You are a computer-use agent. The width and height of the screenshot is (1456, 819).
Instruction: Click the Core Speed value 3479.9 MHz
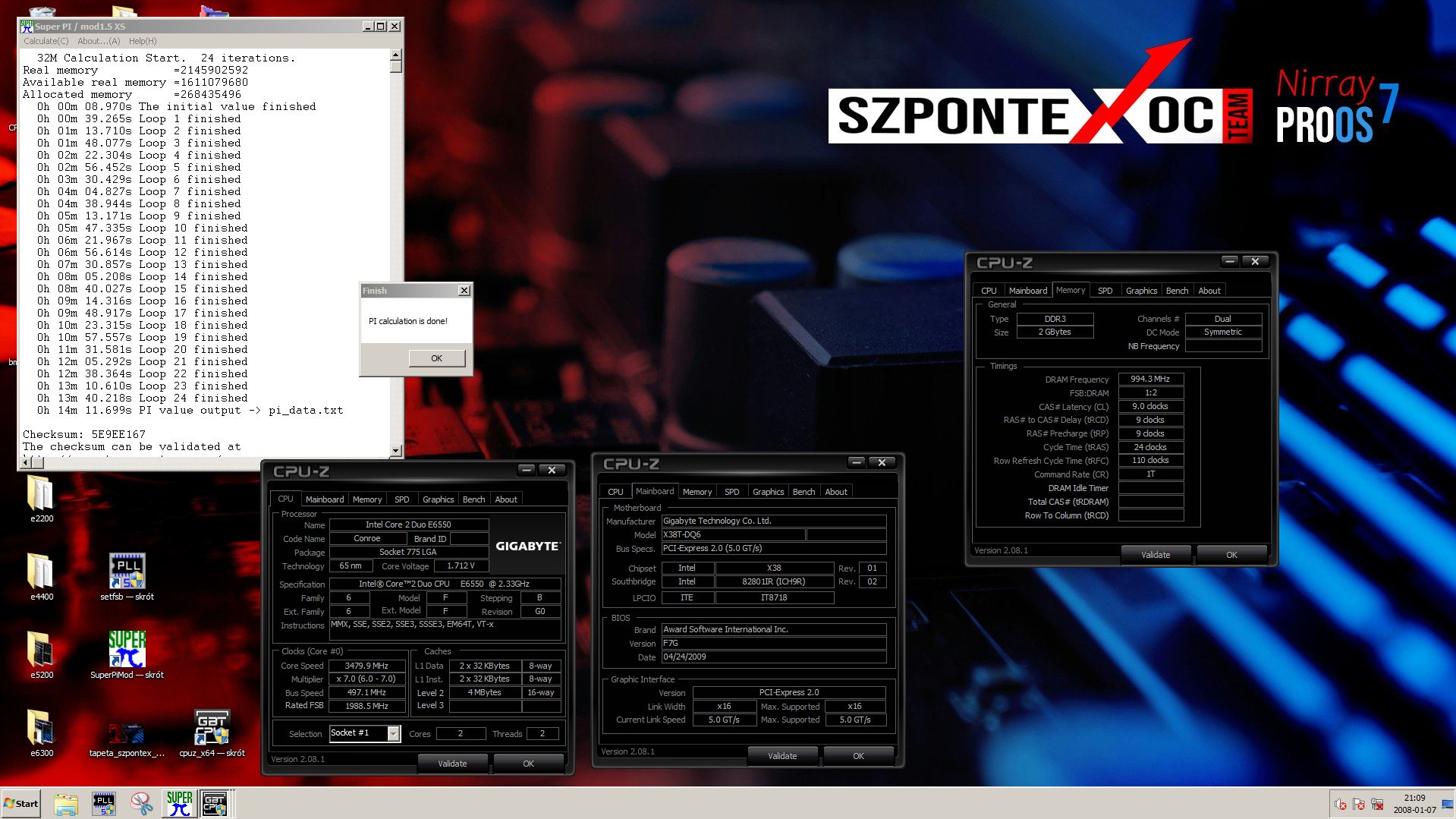click(x=366, y=666)
